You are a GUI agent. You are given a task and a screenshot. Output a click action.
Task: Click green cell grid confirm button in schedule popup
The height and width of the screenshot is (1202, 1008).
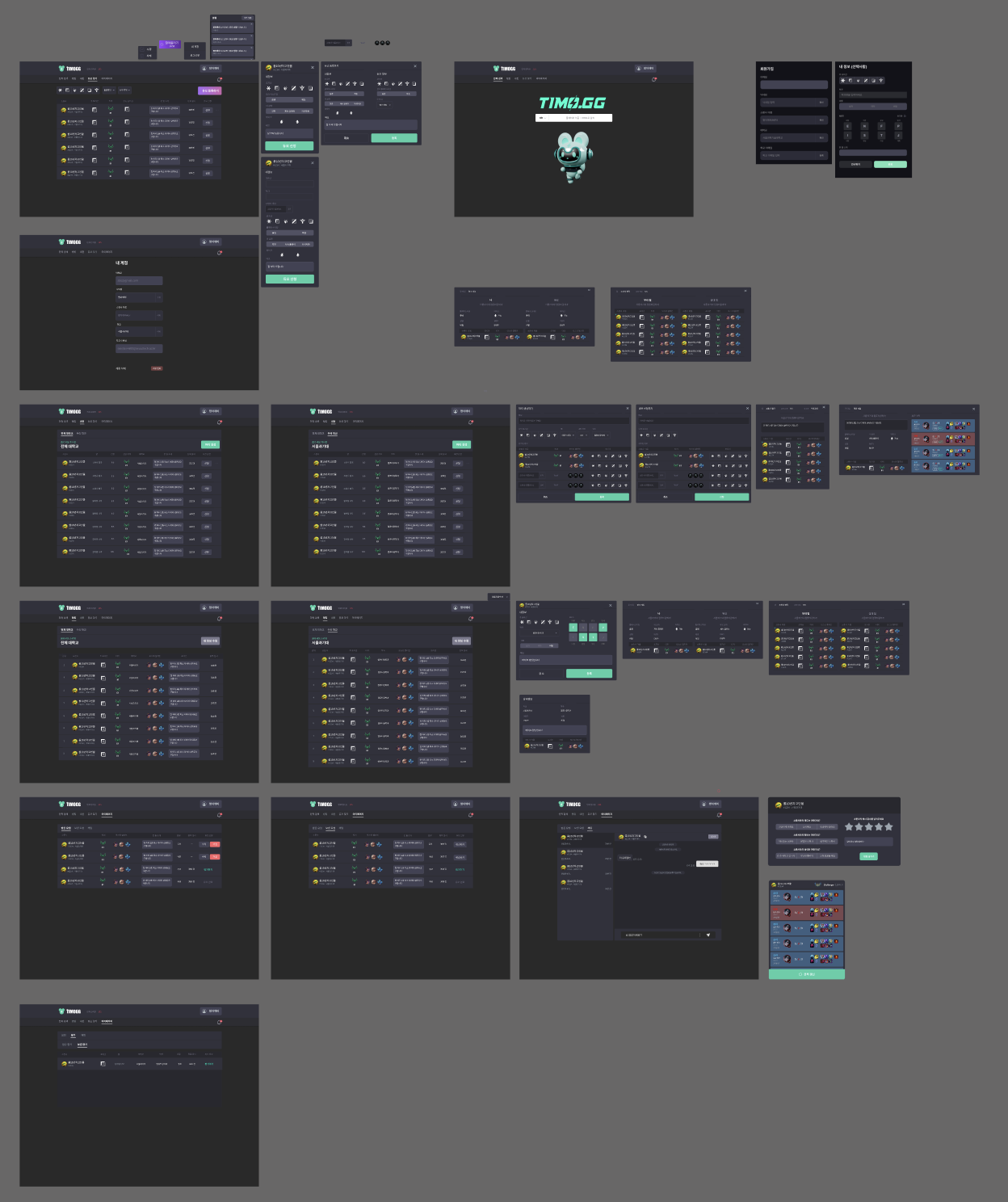tap(589, 673)
